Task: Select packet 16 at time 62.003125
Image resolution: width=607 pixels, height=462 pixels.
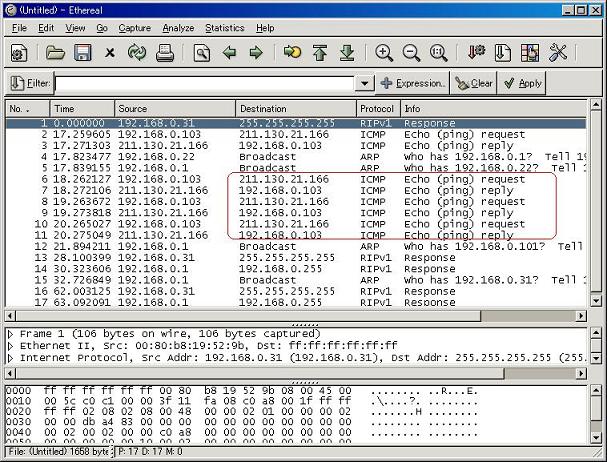Action: (x=296, y=291)
